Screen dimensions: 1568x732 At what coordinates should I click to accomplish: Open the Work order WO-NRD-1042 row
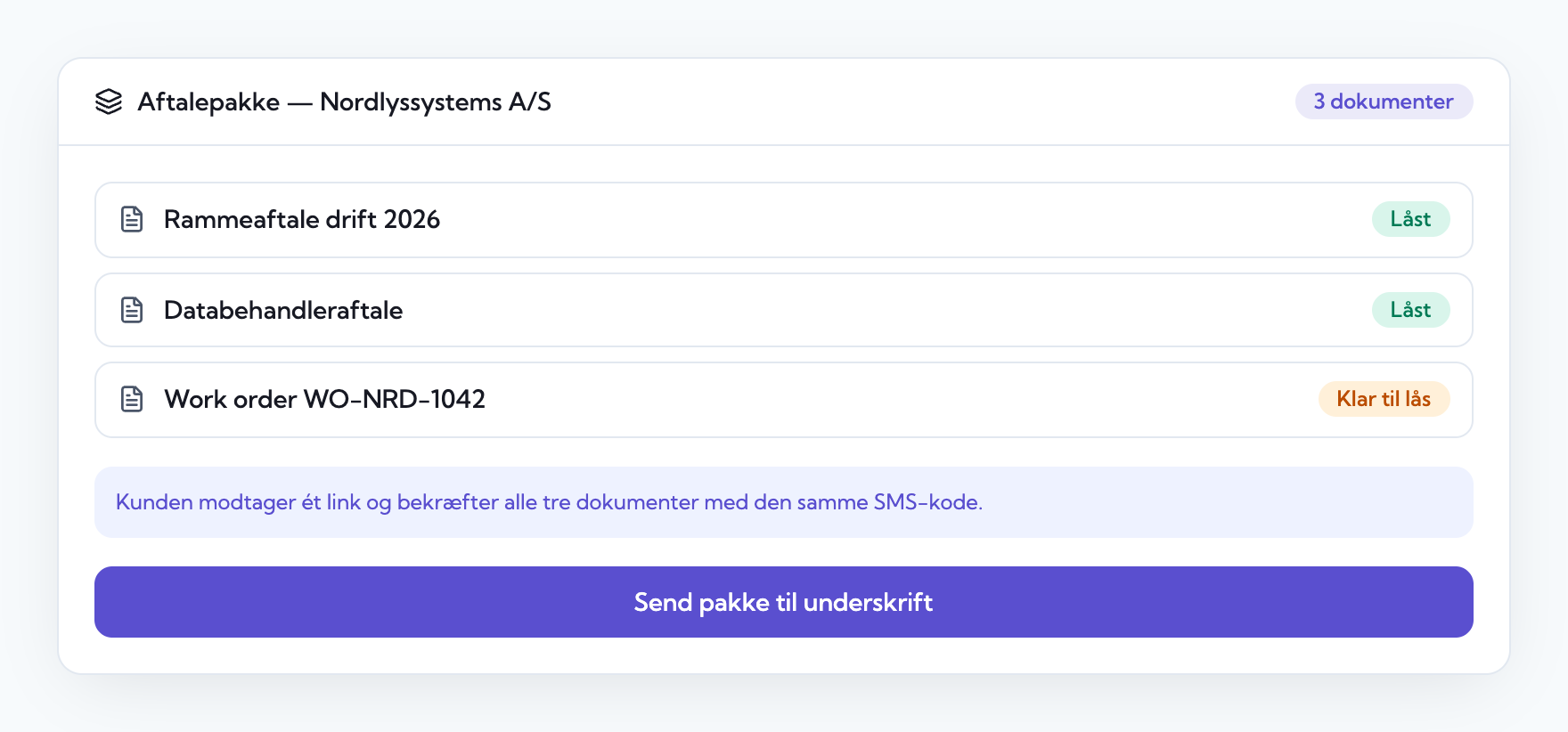[784, 400]
